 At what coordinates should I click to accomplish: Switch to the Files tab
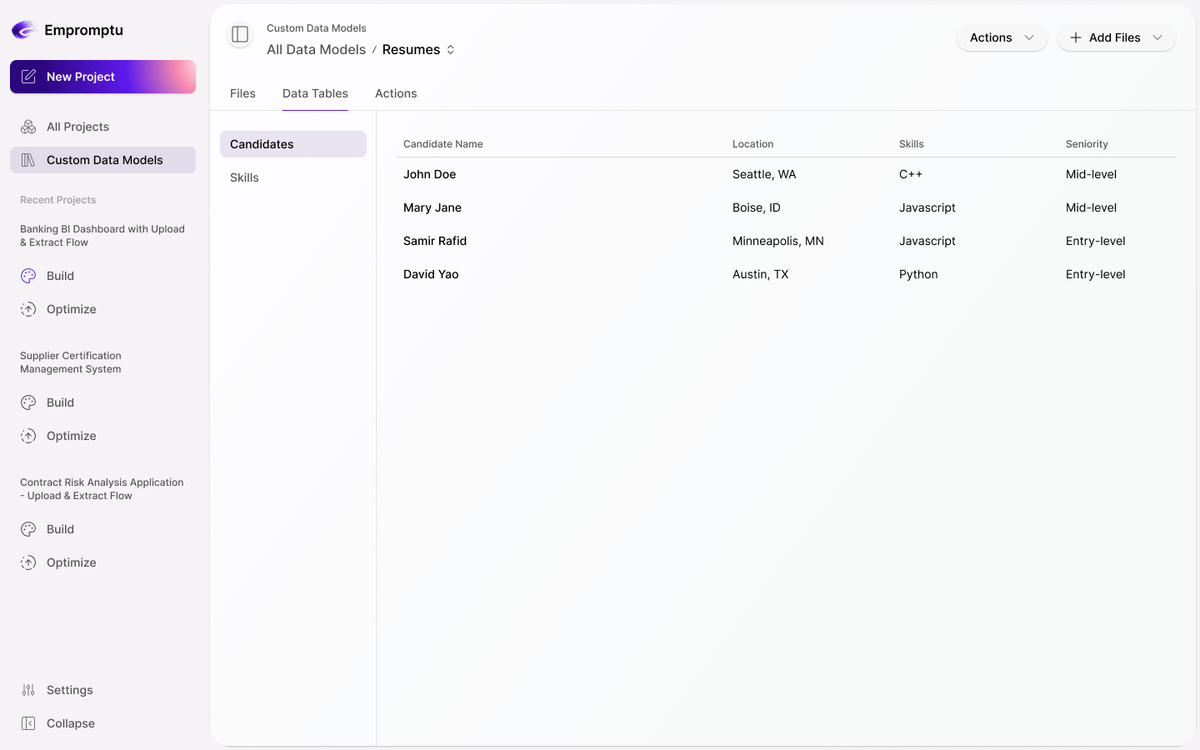pyautogui.click(x=243, y=93)
